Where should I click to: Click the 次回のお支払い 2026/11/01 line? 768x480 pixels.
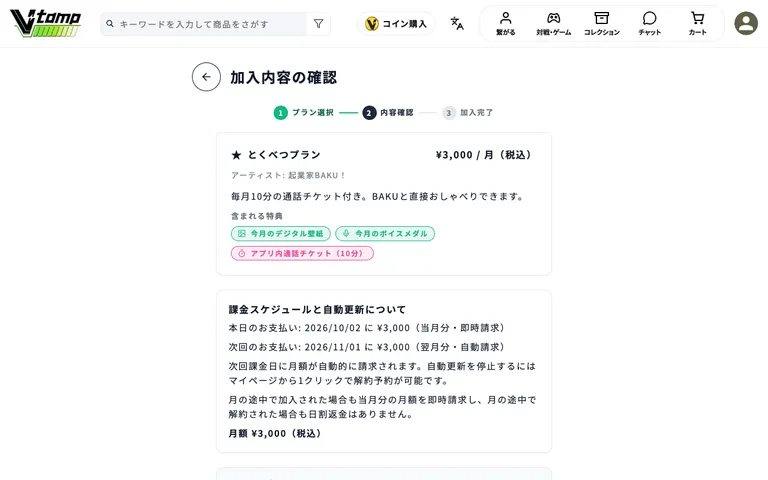point(368,347)
